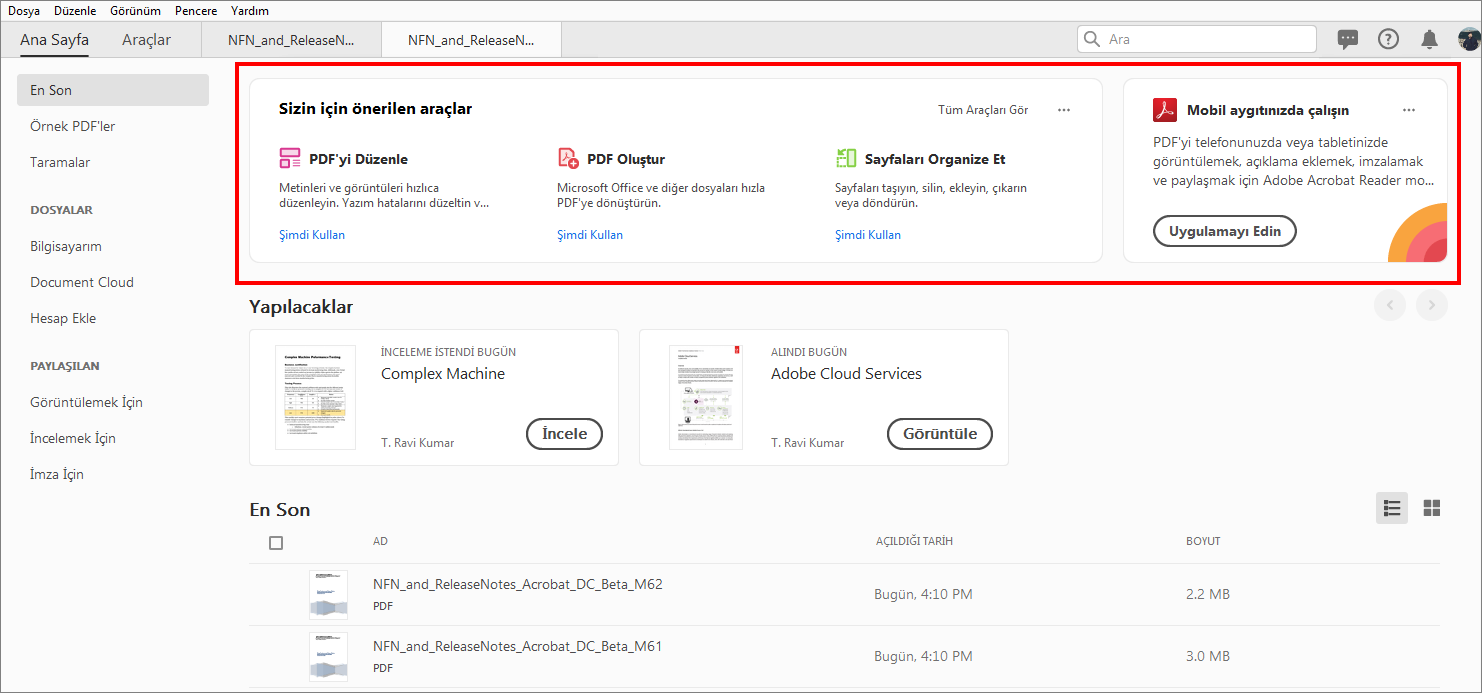Image resolution: width=1482 pixels, height=693 pixels.
Task: Click the PDF'yi Düzenle tool icon
Action: click(290, 158)
